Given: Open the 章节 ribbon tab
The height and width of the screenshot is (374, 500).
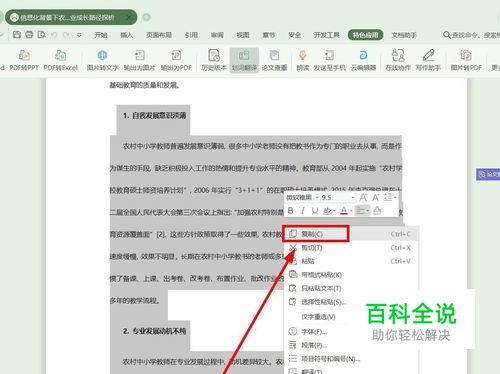Looking at the screenshot, I should 269,35.
